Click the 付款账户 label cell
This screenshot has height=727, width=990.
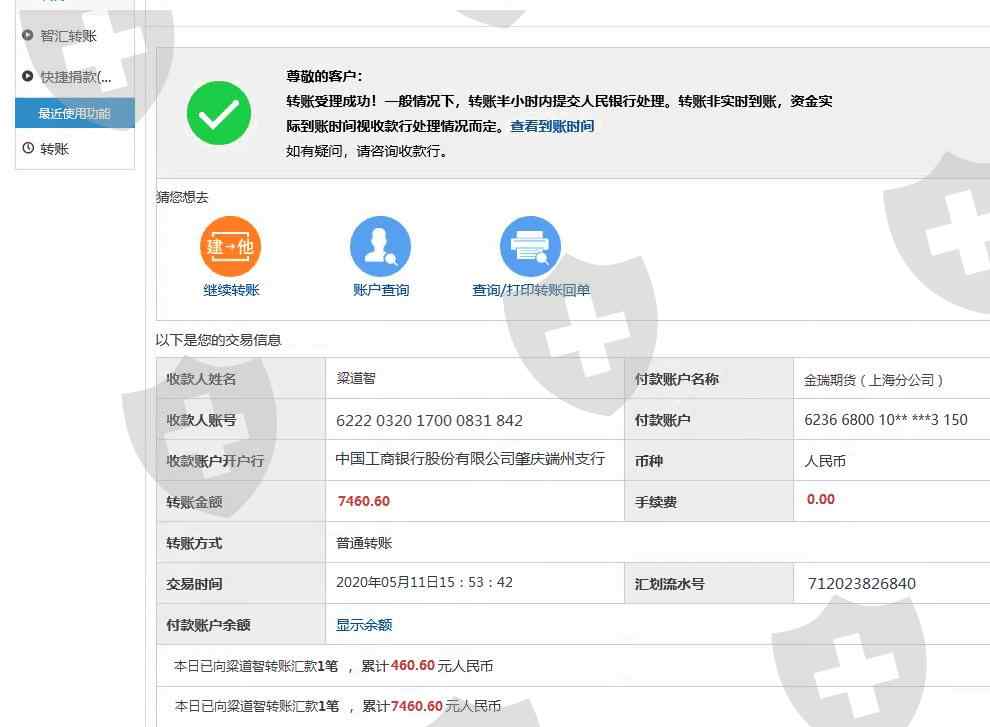pyautogui.click(x=709, y=419)
